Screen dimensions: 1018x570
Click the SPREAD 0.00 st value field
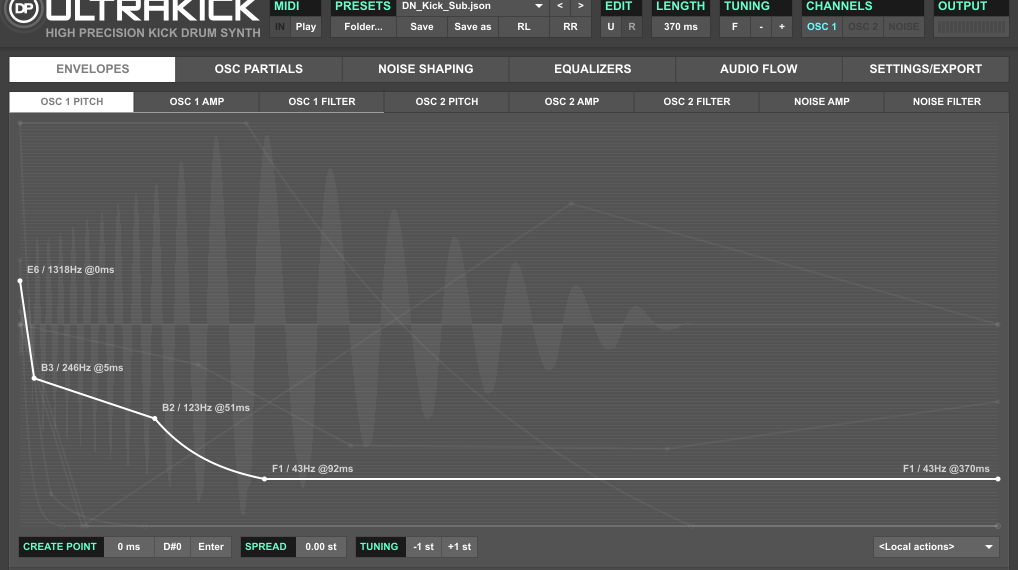[320, 547]
